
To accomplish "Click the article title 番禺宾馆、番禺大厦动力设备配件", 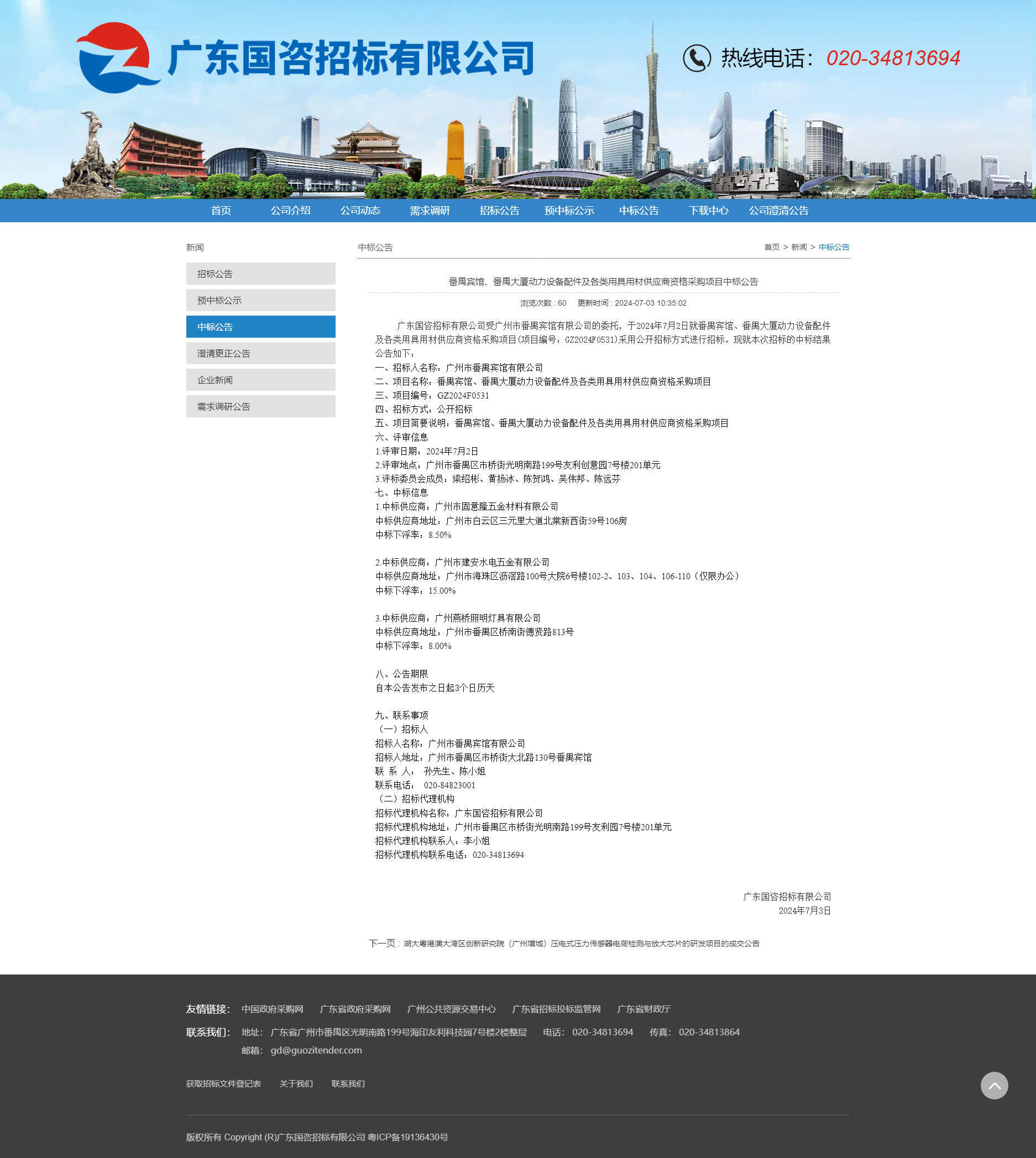I will point(603,282).
